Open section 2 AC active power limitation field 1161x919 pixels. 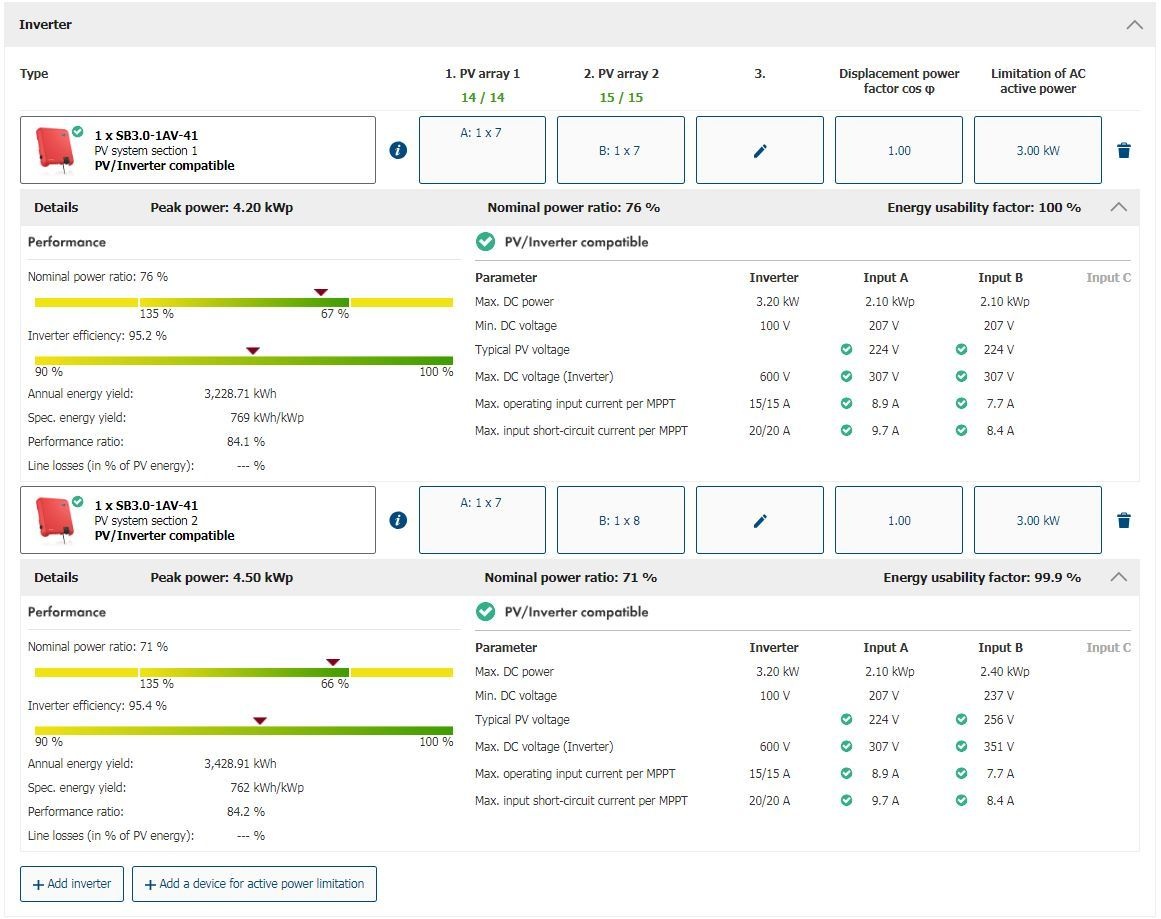pyautogui.click(x=1037, y=520)
